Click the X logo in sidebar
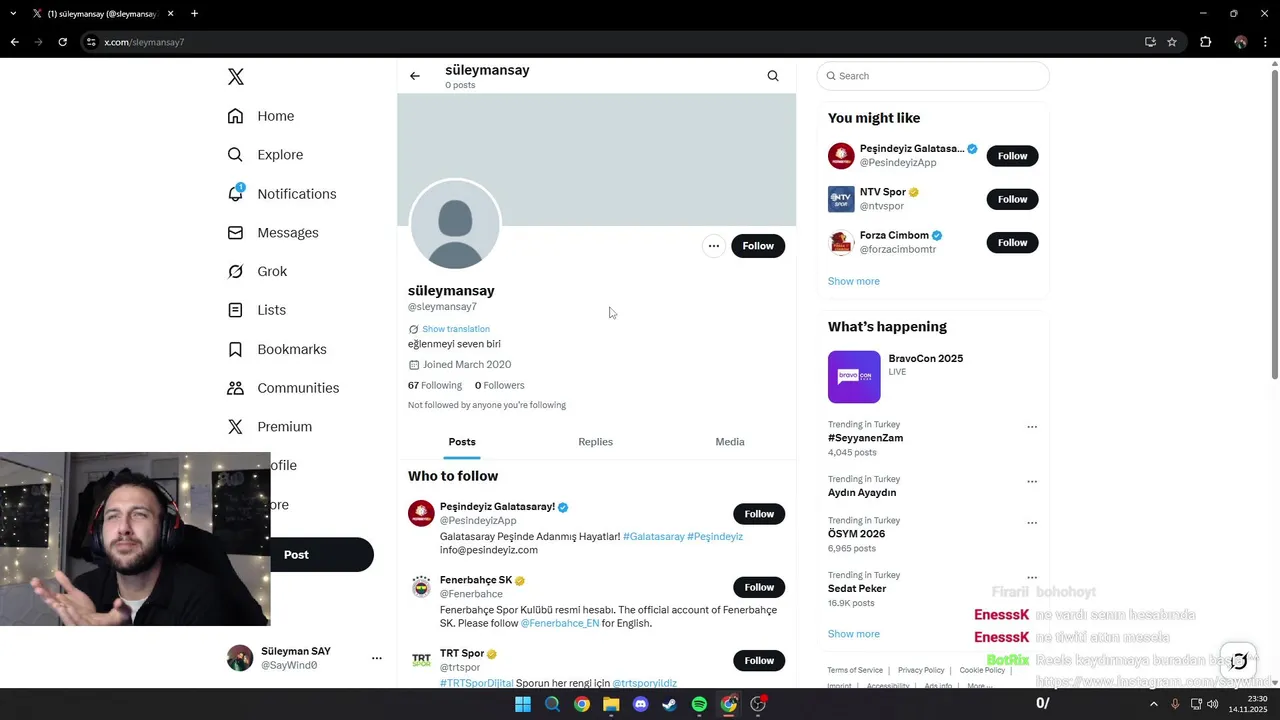 (x=236, y=77)
